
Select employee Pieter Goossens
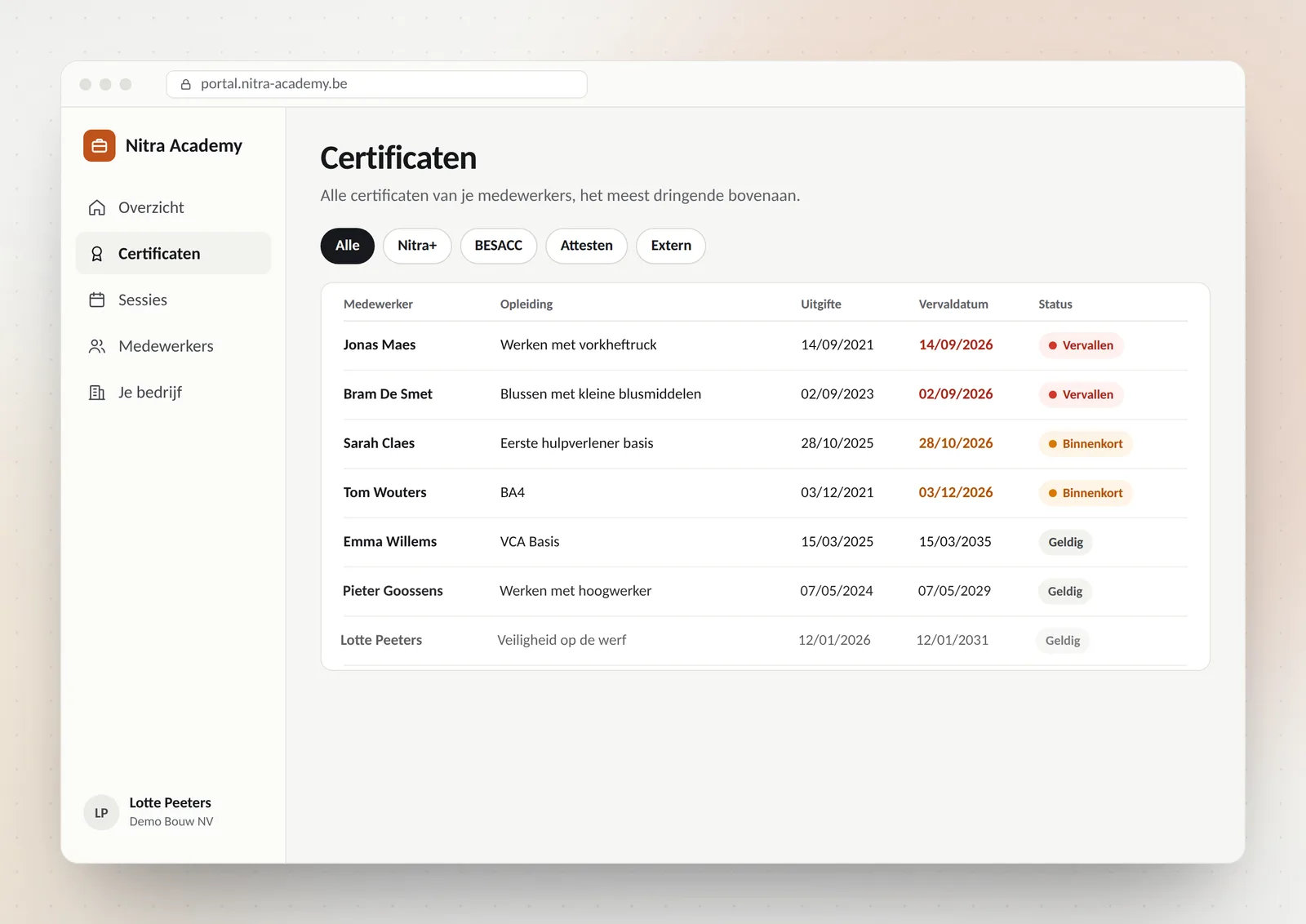(x=393, y=591)
